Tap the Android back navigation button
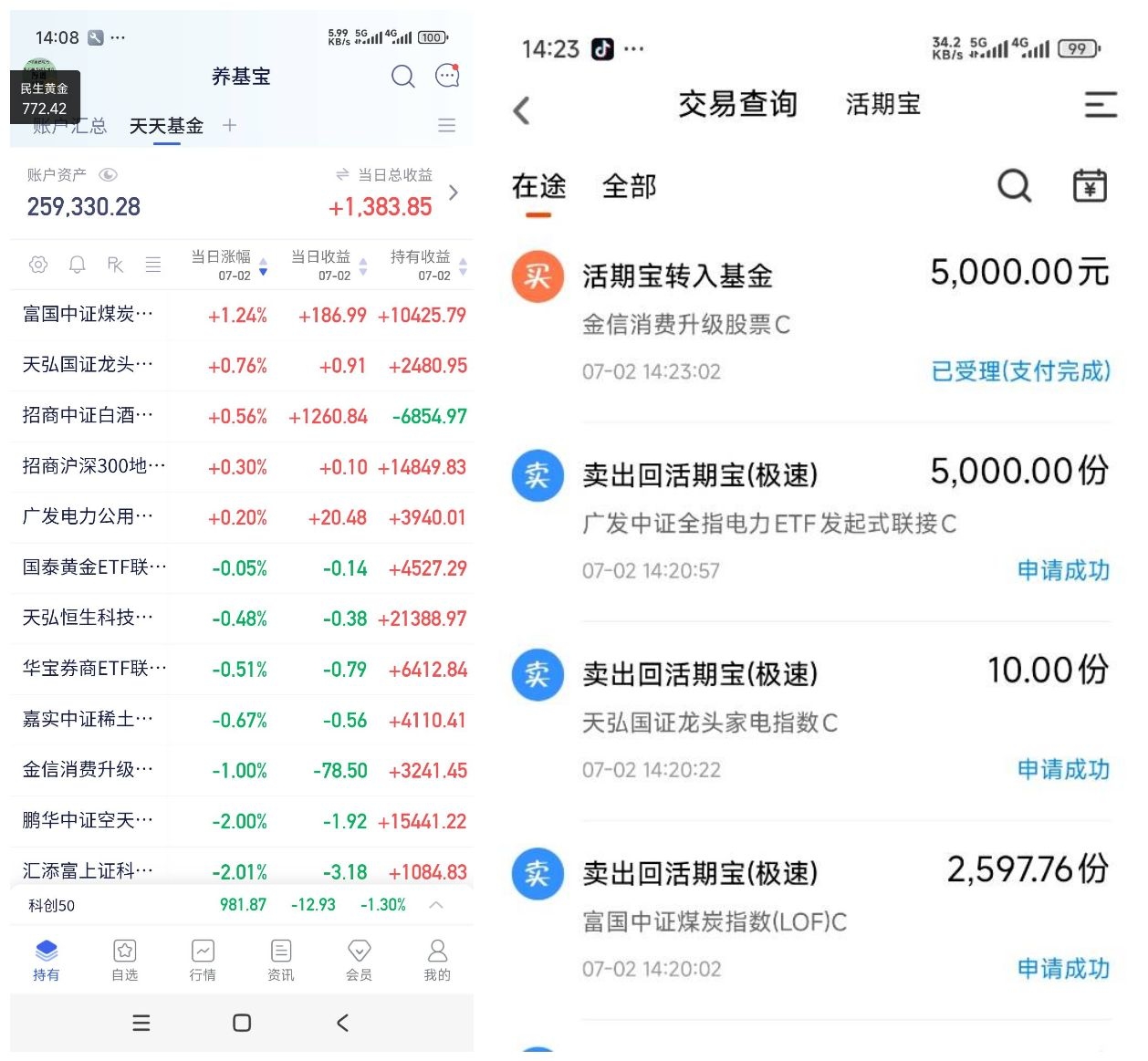This screenshot has height=1061, width=1148. [342, 1023]
